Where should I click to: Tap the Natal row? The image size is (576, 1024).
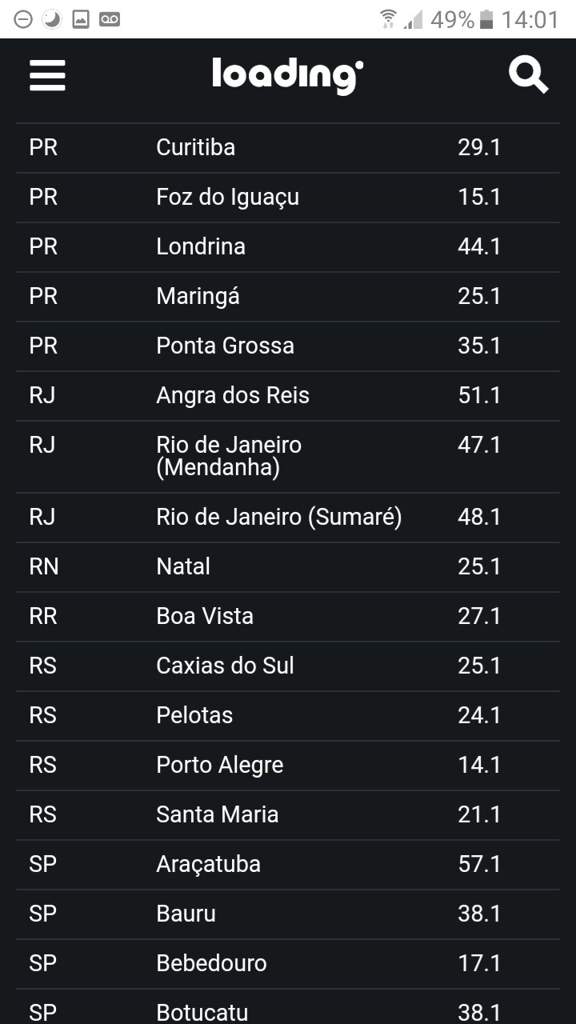pyautogui.click(x=288, y=567)
